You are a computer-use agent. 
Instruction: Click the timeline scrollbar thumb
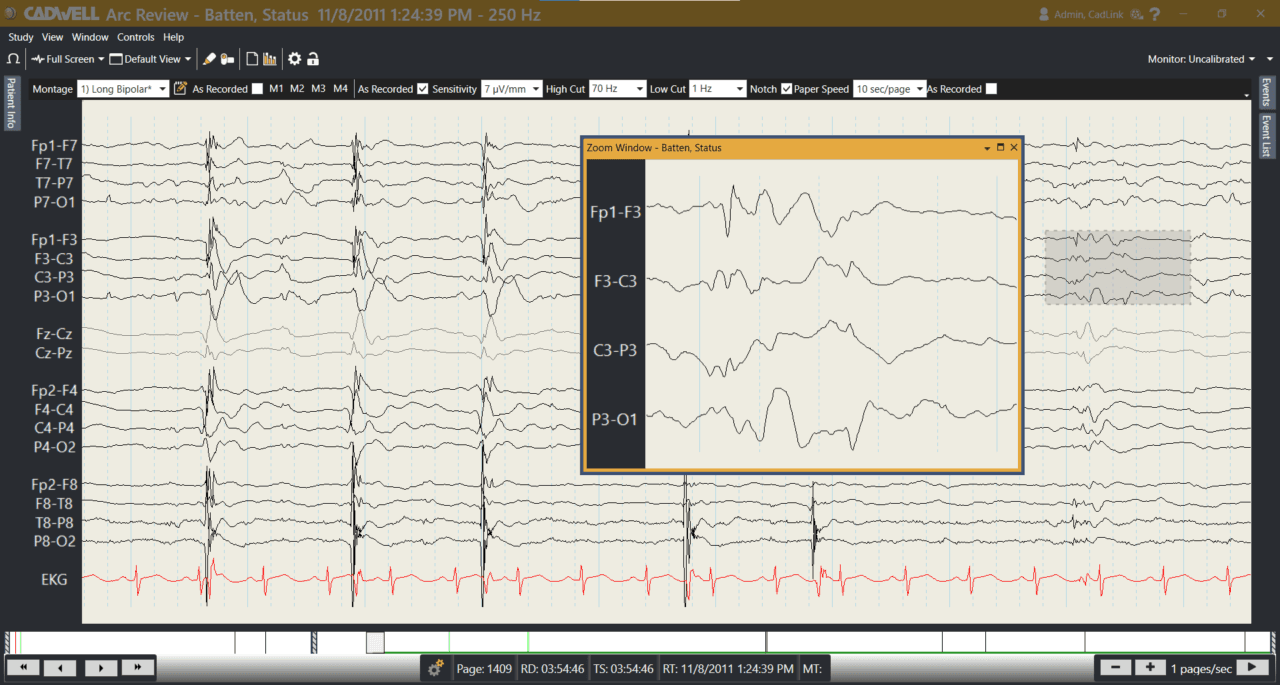click(x=375, y=640)
